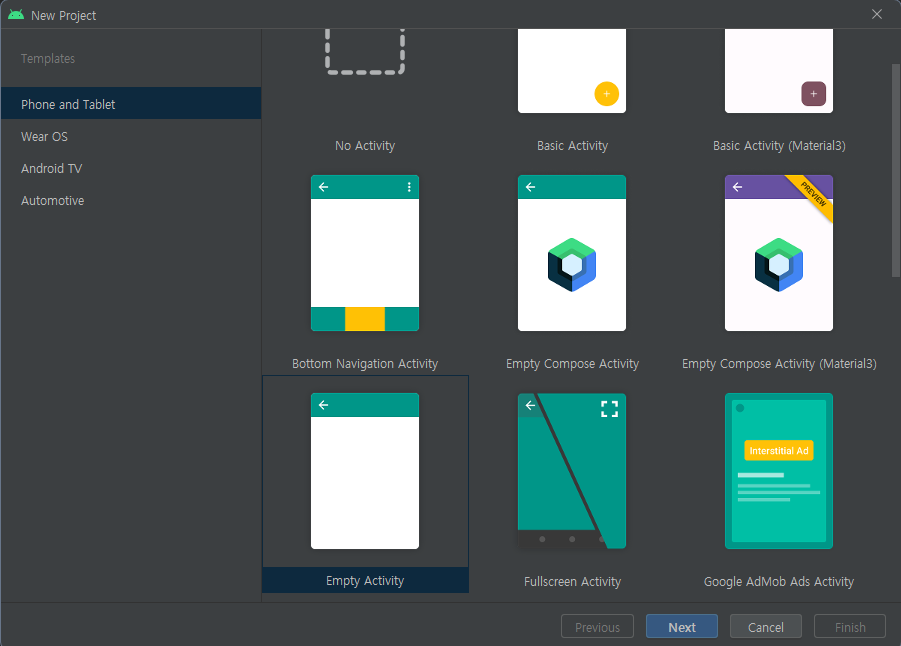Click the "Empty Compose Activity (Material3)" label
The height and width of the screenshot is (646, 901).
click(x=779, y=363)
